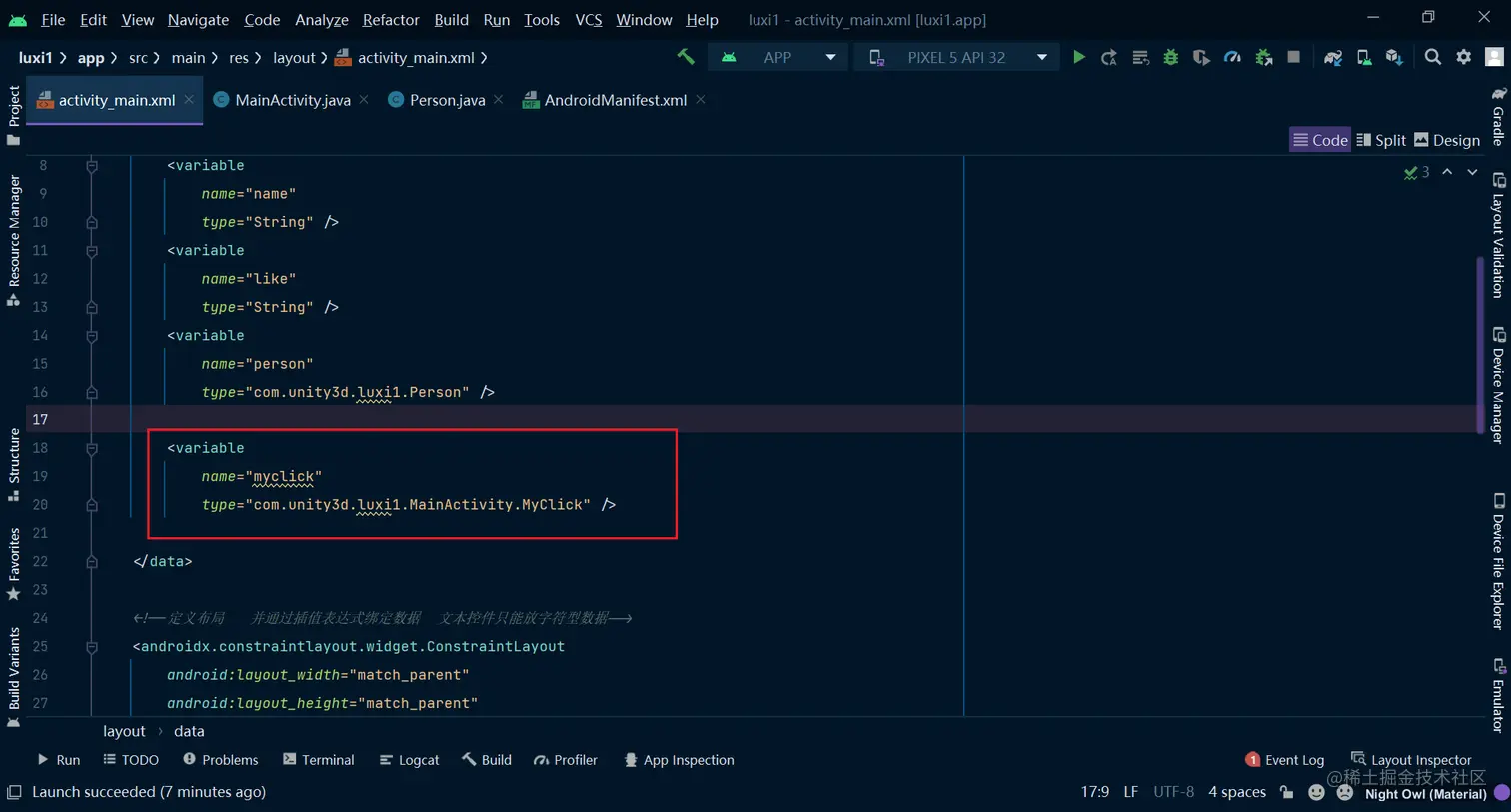Open Problems tool window
This screenshot has height=812, width=1511.
click(x=221, y=760)
